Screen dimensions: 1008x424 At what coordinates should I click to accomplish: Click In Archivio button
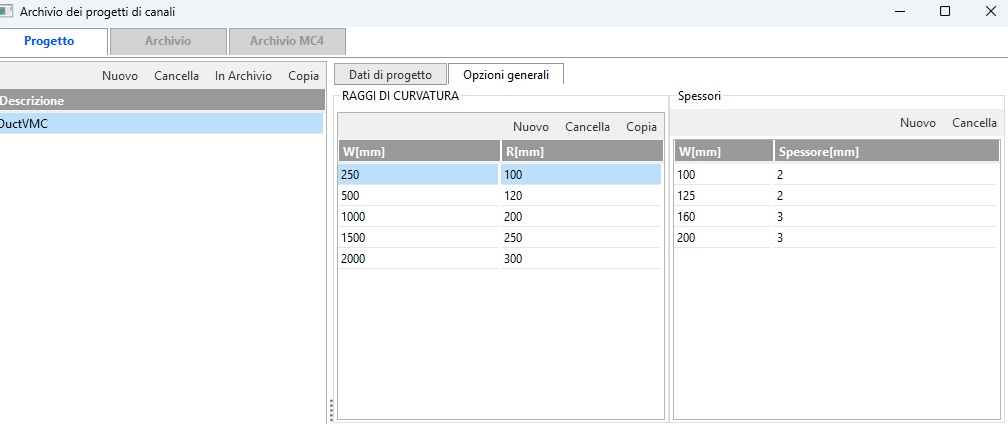tap(243, 76)
